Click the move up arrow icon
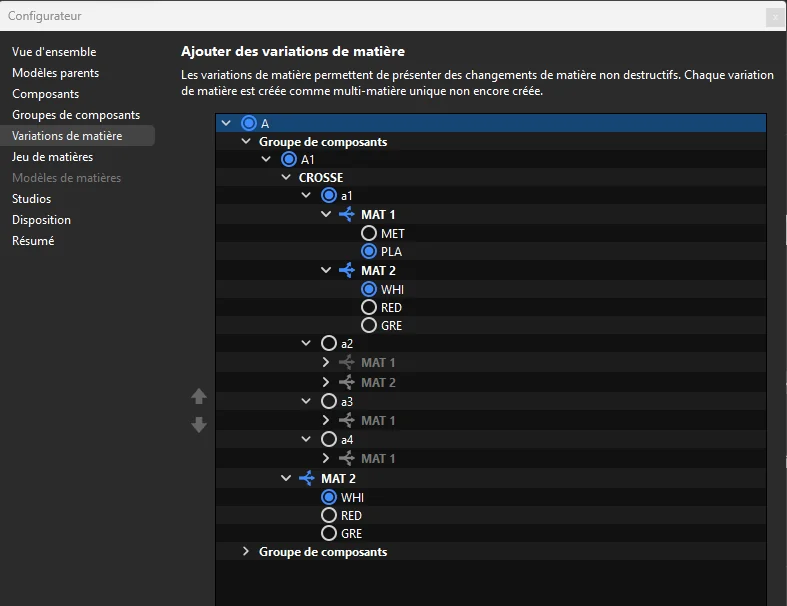 199,396
